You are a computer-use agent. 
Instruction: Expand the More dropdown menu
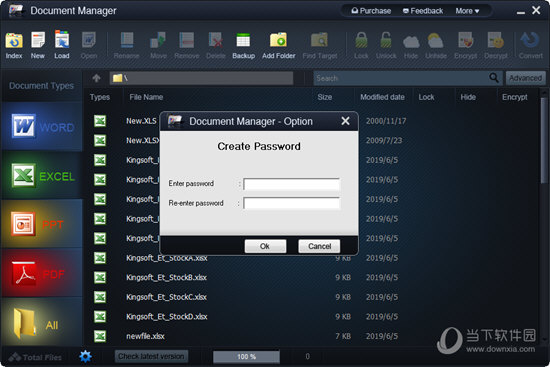pyautogui.click(x=467, y=11)
